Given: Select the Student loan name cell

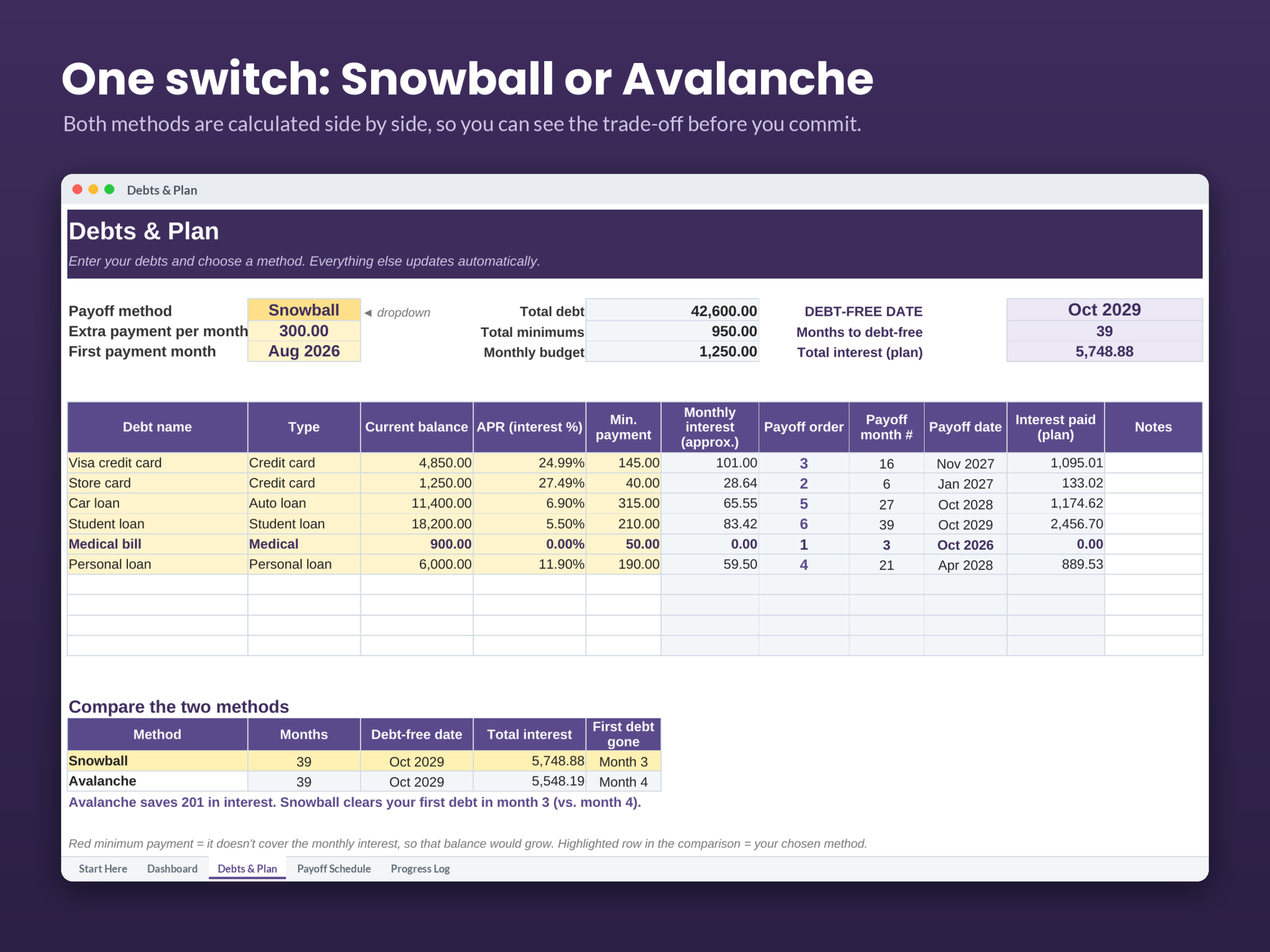Looking at the screenshot, I should click(157, 523).
